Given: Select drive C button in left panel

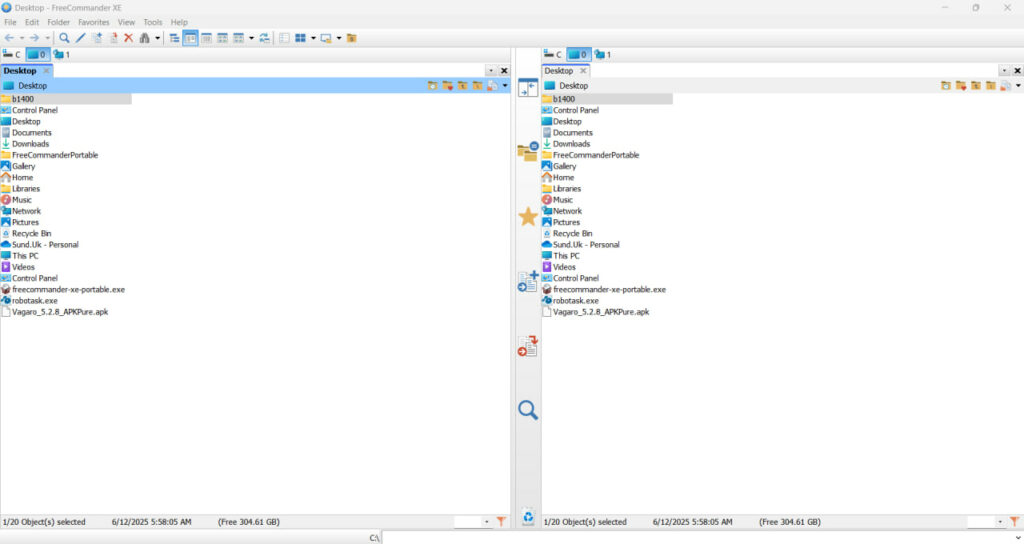Looking at the screenshot, I should (x=12, y=54).
